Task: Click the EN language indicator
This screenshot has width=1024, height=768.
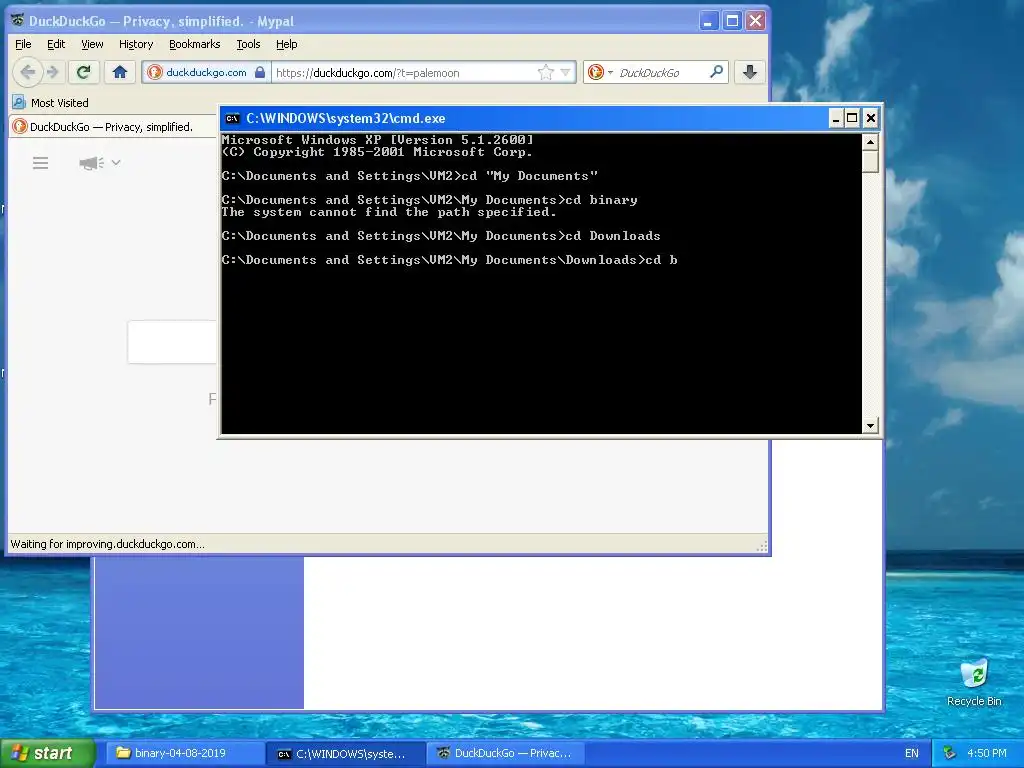Action: pos(912,754)
